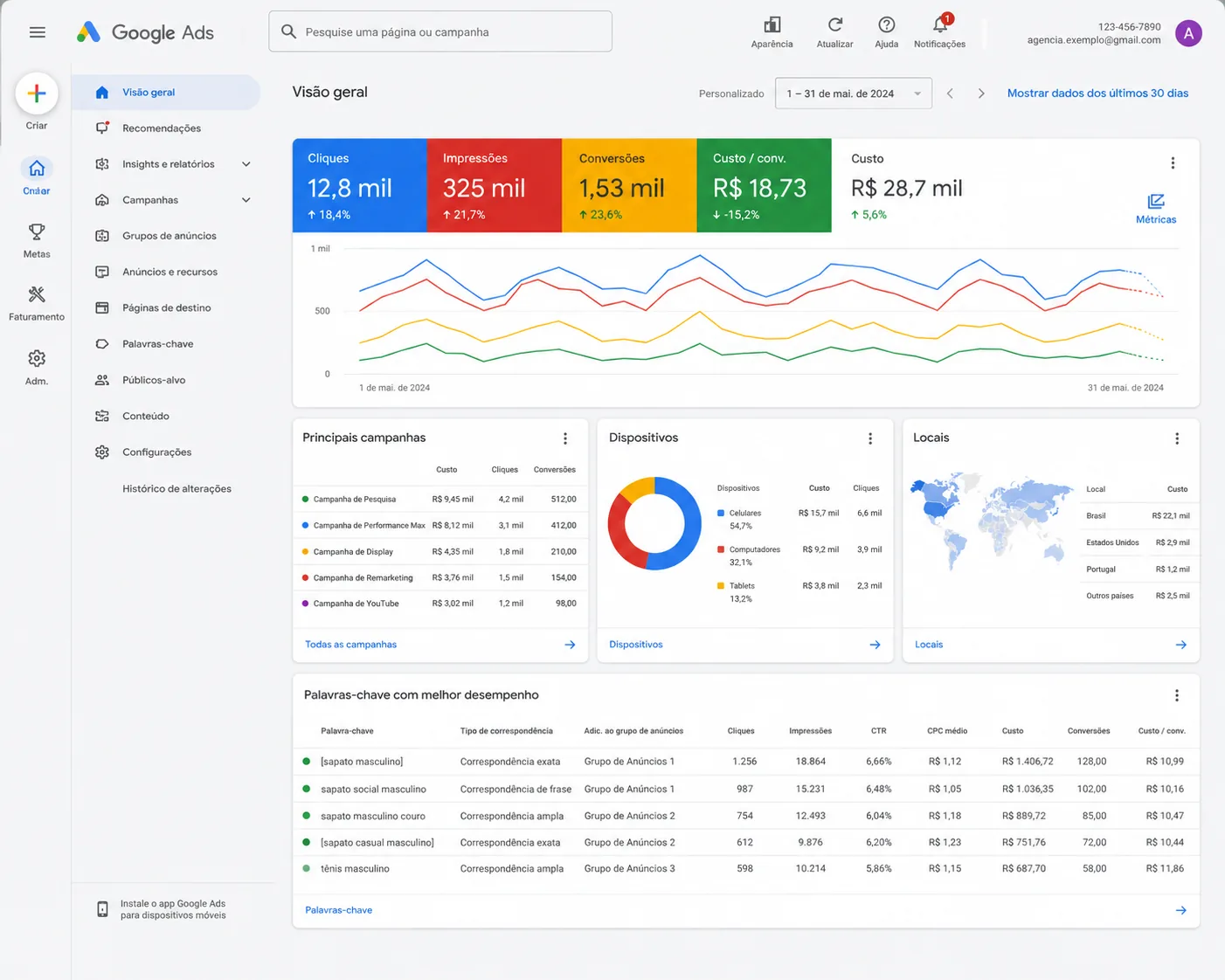Open the Locais footer link
The image size is (1225, 980).
929,645
